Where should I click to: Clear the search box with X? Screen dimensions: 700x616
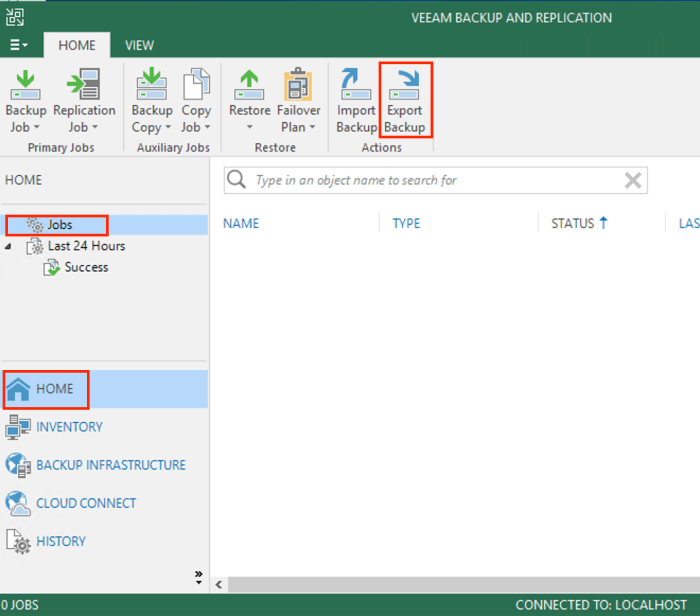point(633,180)
